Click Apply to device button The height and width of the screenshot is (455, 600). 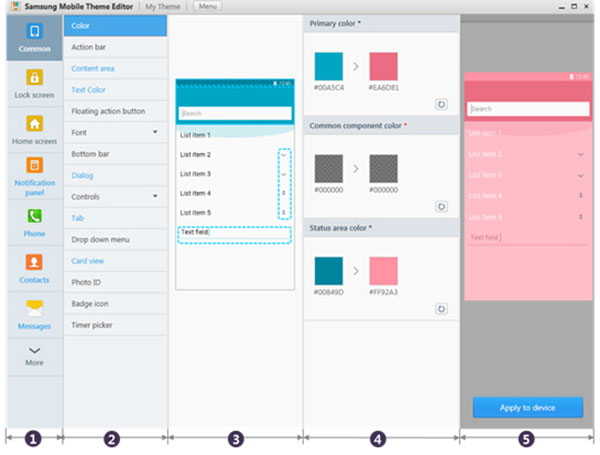(528, 408)
